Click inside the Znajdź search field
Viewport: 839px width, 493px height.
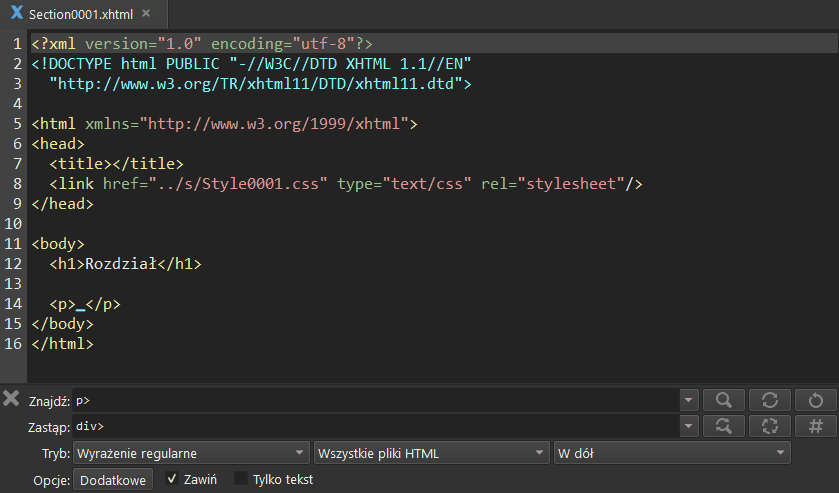pyautogui.click(x=375, y=400)
